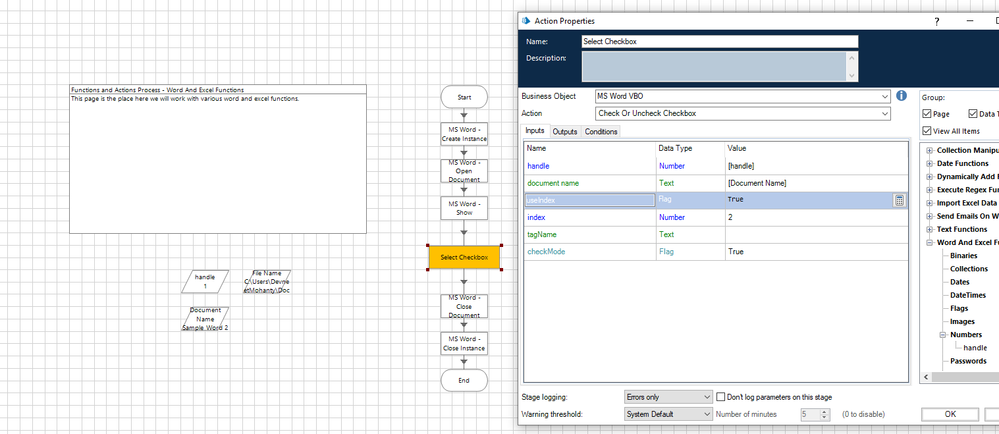Expand the Date Functions tree node

930,163
